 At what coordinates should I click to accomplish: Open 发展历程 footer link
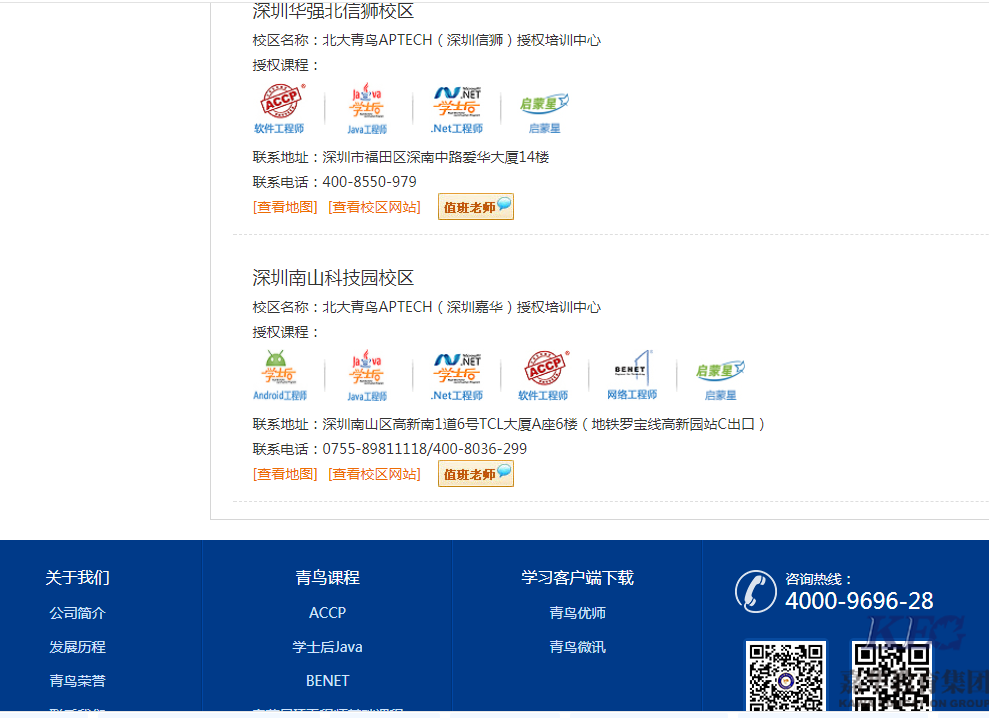point(78,647)
